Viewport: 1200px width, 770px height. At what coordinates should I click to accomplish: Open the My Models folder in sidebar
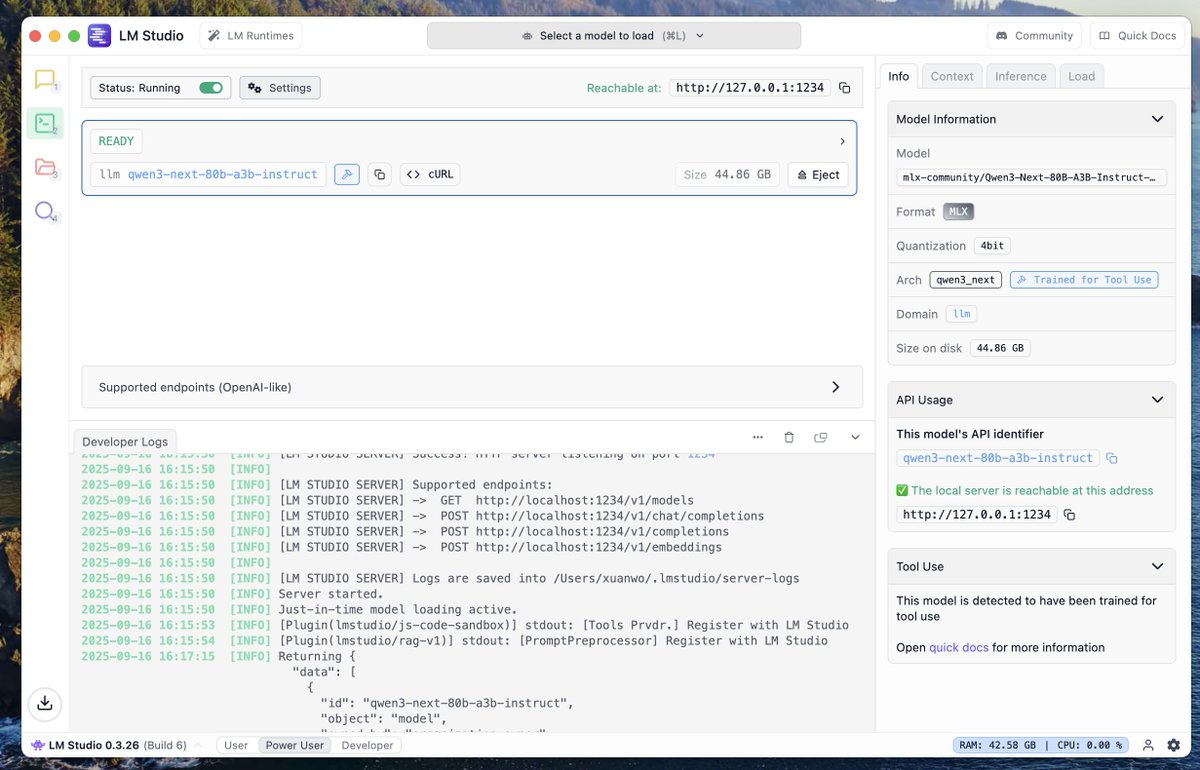[x=45, y=167]
